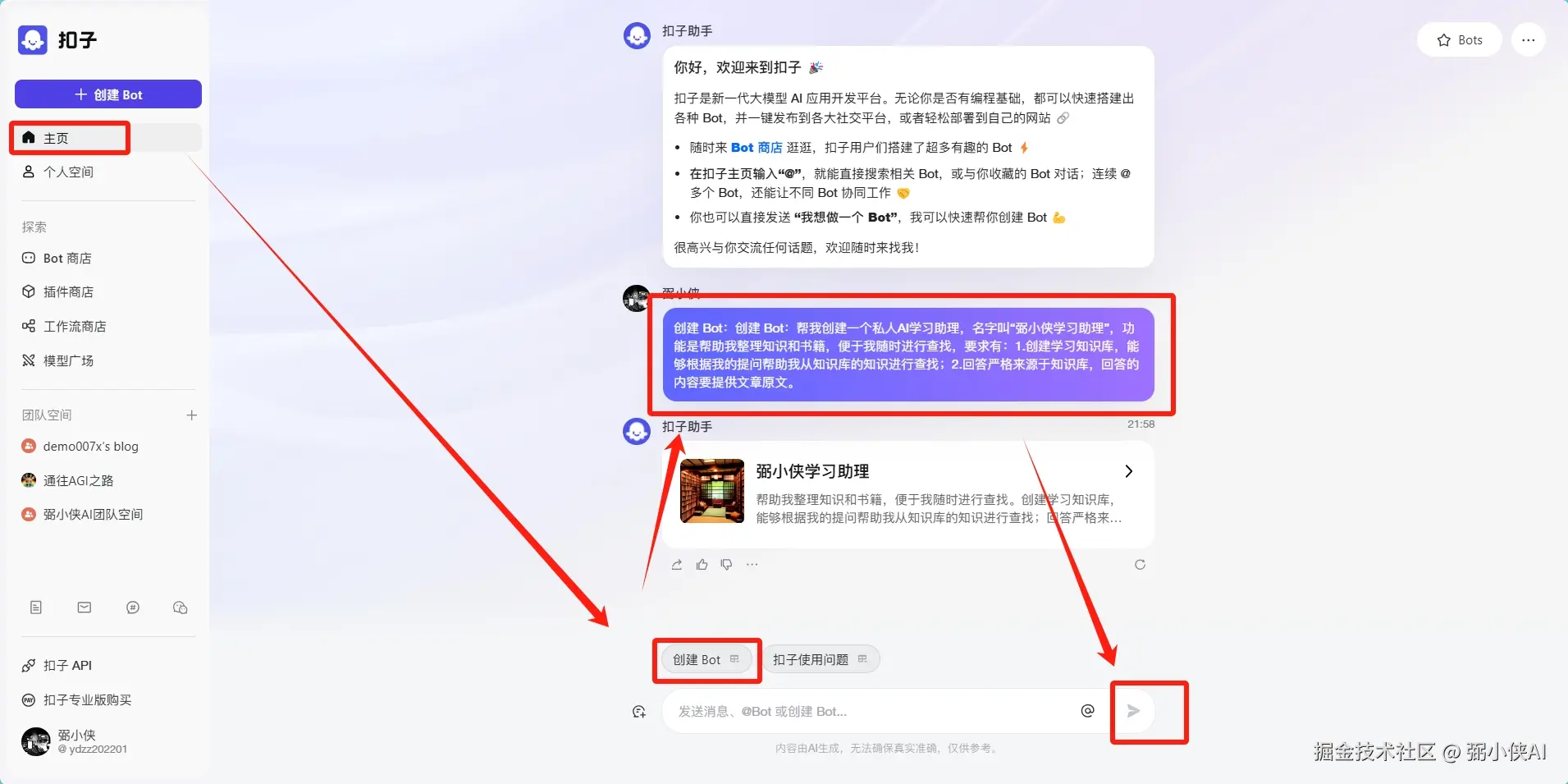Click the send message arrow button
This screenshot has width=1568, height=784.
click(x=1133, y=711)
